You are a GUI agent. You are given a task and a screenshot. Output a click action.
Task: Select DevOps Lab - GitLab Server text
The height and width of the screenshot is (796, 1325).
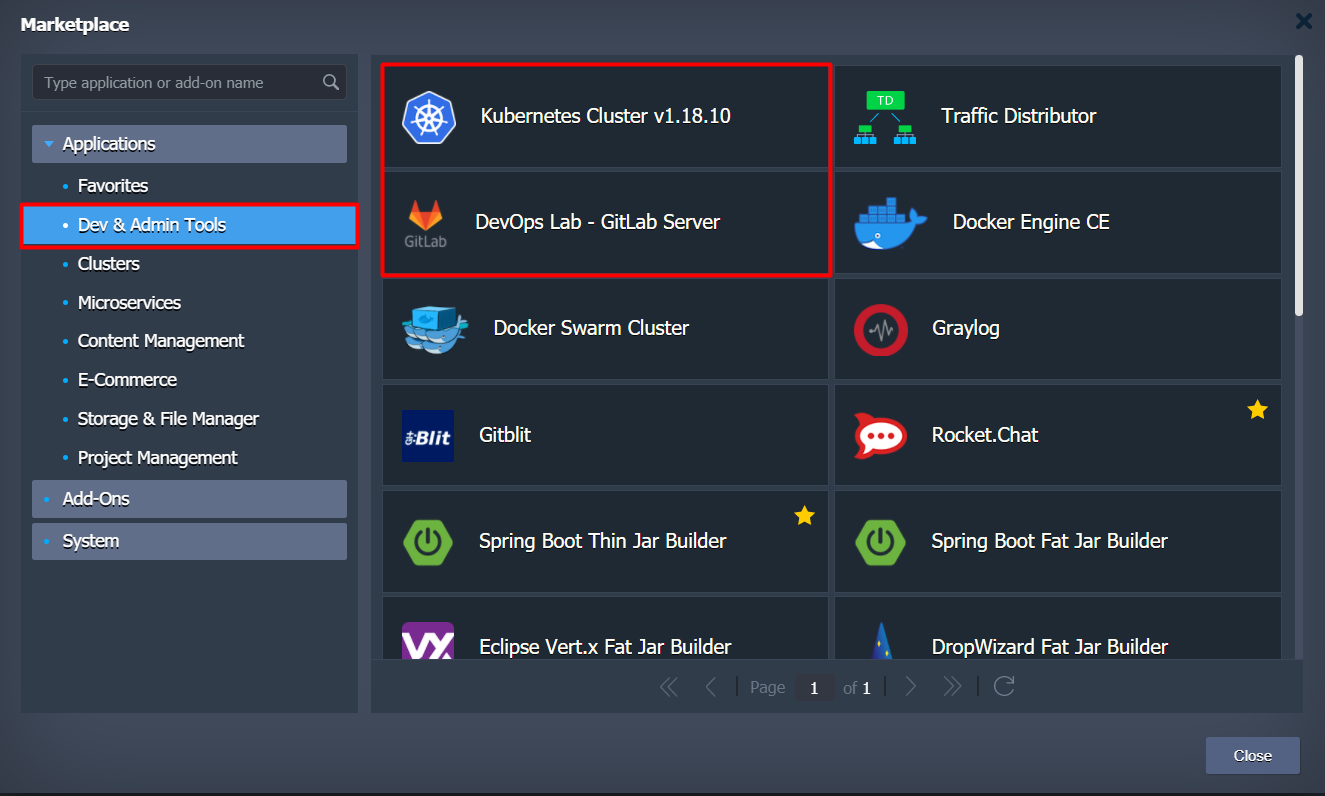tap(598, 222)
